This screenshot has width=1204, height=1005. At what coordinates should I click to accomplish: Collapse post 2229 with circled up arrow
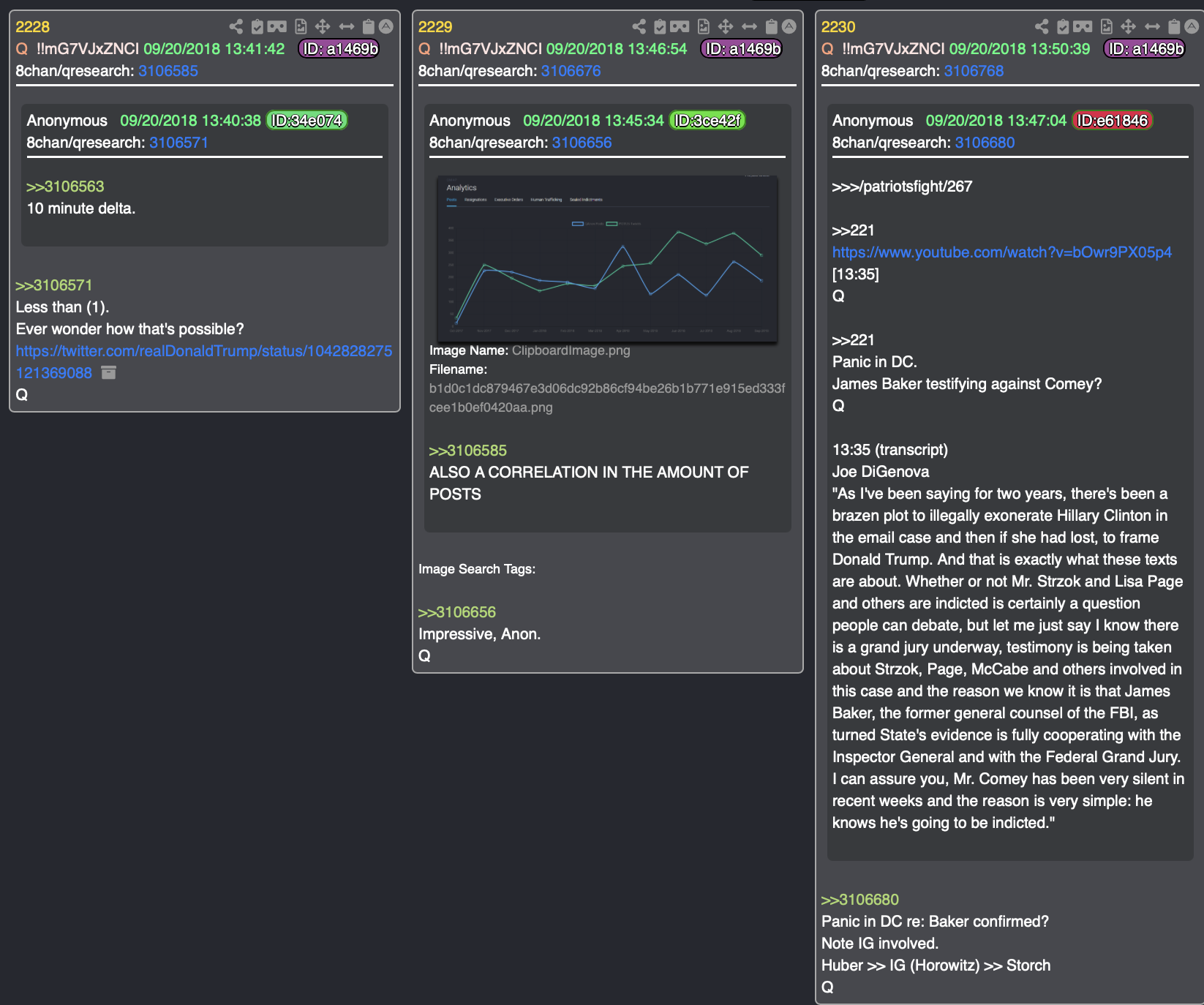[789, 27]
